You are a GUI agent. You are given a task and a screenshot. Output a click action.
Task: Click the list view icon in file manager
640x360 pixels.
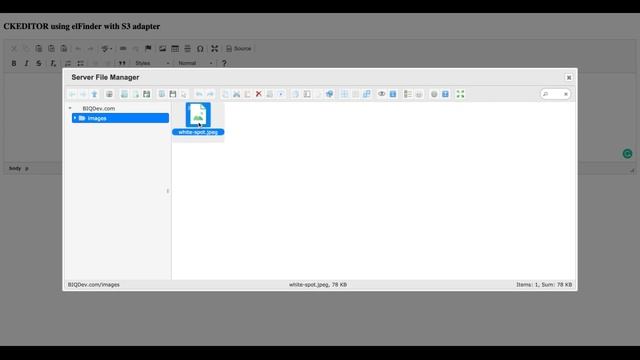click(407, 94)
